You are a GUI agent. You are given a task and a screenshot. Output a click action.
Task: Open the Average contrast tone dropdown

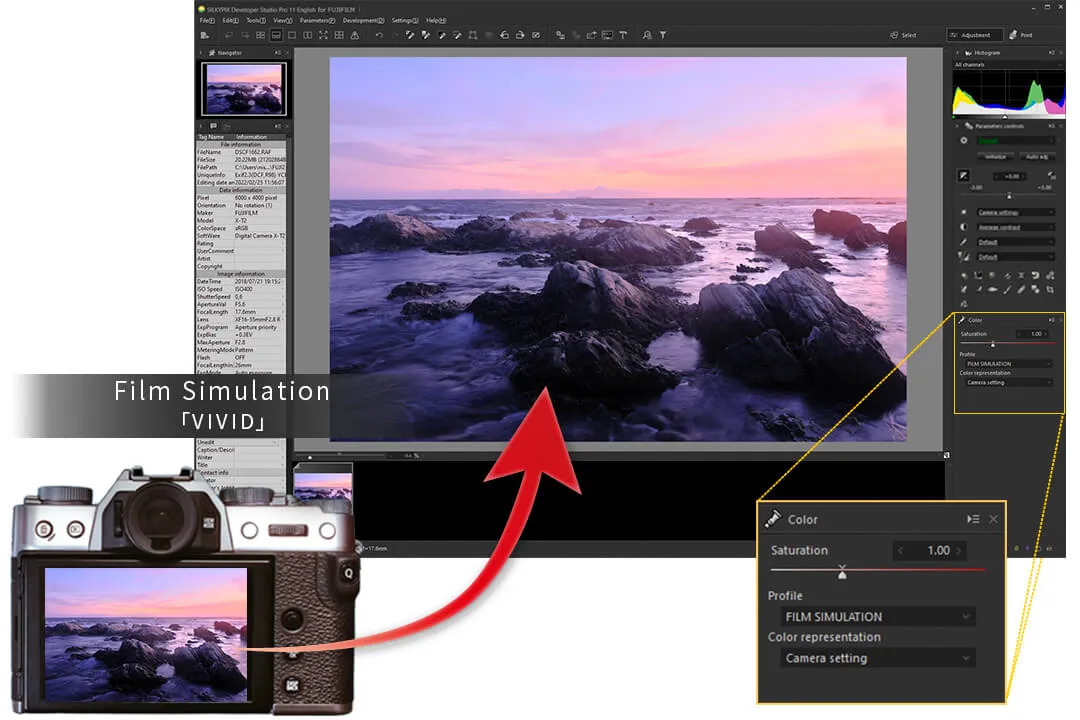click(1015, 227)
